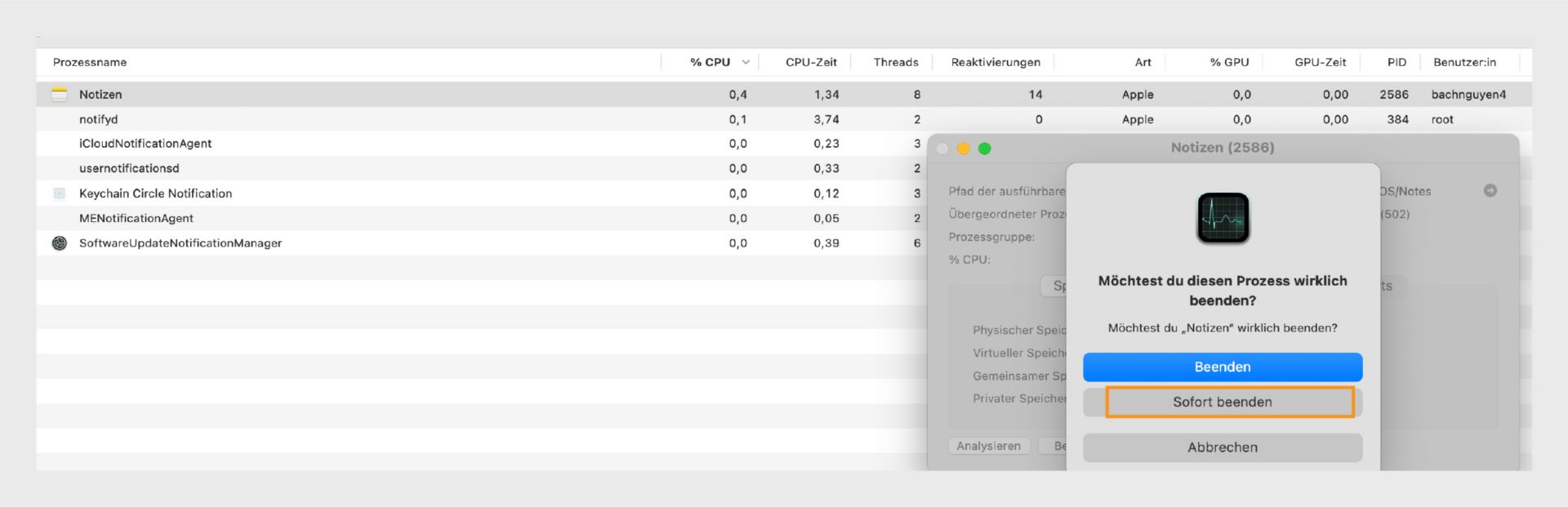Sort by the Benutzer:in column header
The width and height of the screenshot is (1568, 507).
click(1464, 62)
